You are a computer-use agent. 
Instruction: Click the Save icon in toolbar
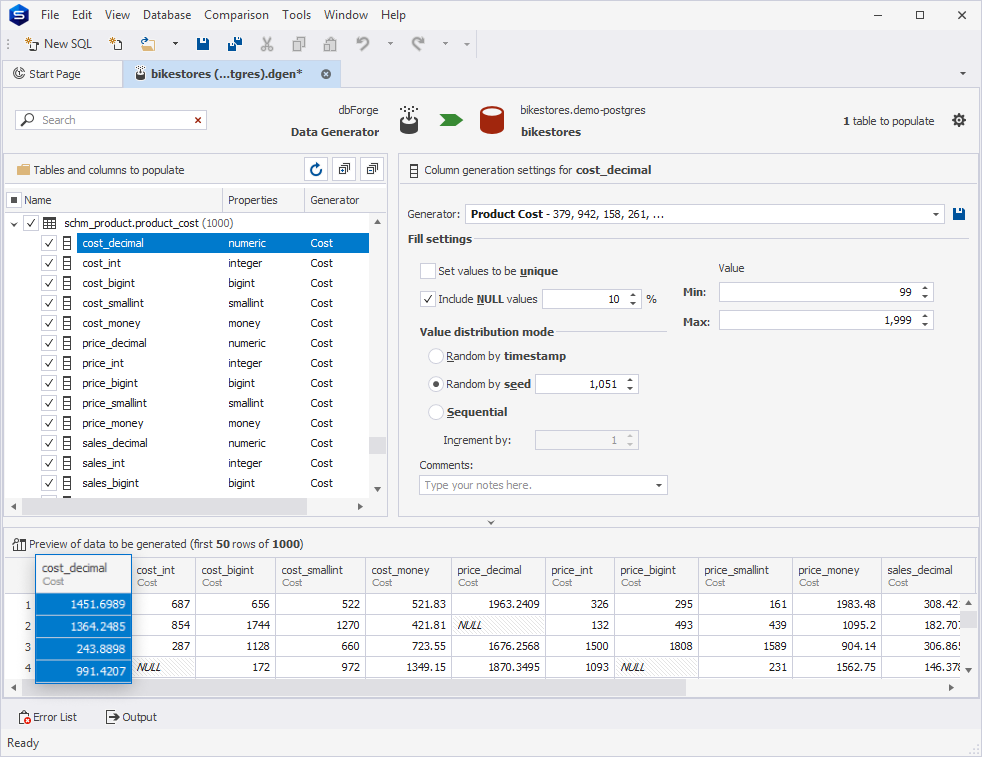tap(203, 44)
